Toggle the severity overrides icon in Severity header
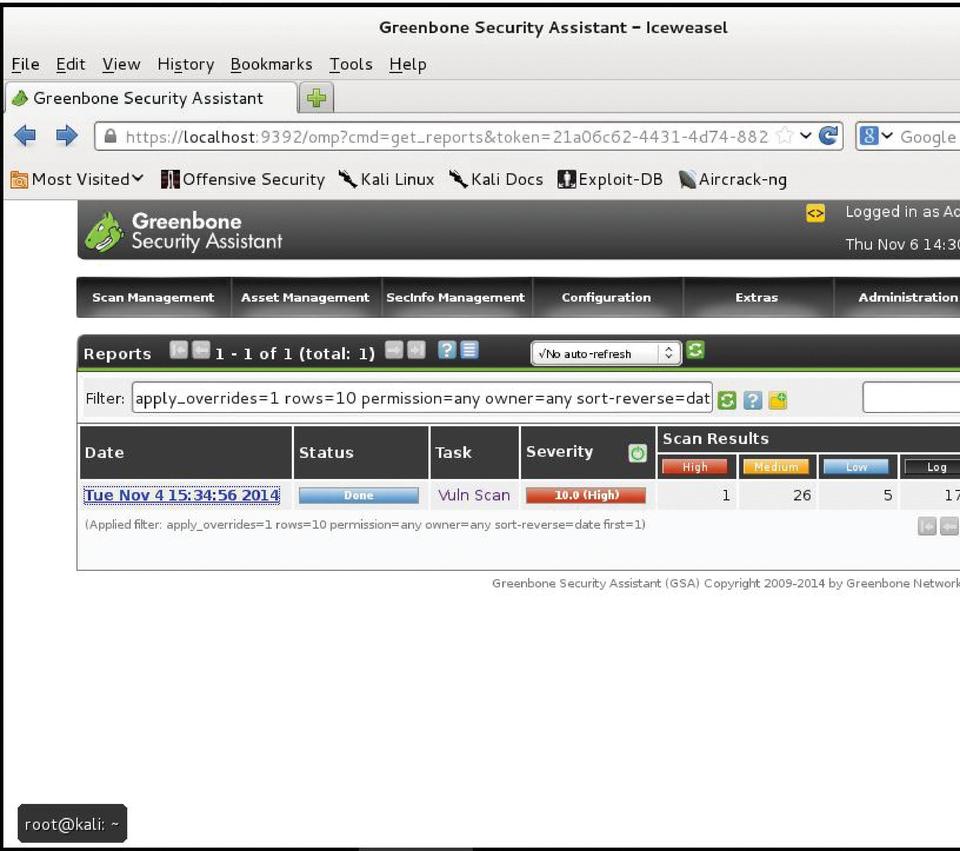The image size is (960, 851). [637, 453]
